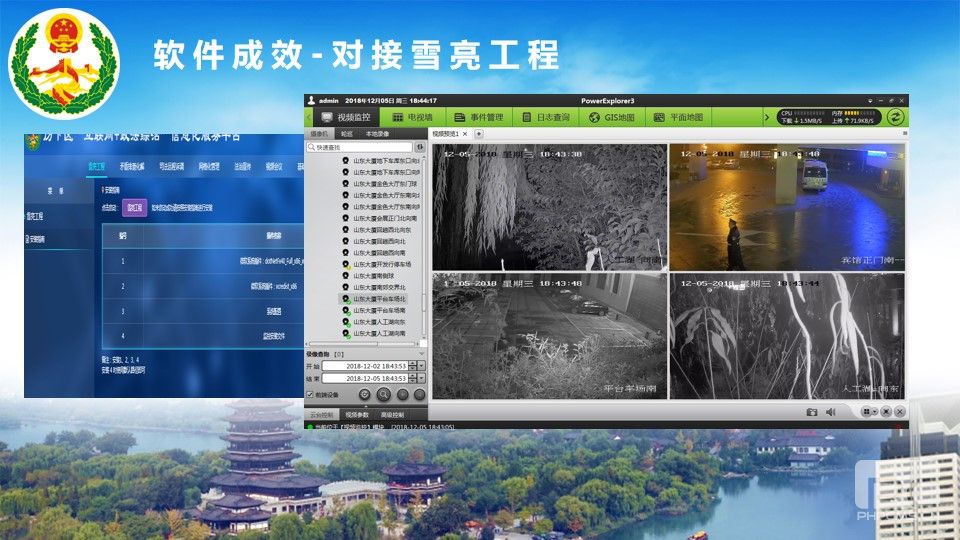960x540 pixels.
Task: Show more modules with right chevron arrow
Action: point(767,117)
